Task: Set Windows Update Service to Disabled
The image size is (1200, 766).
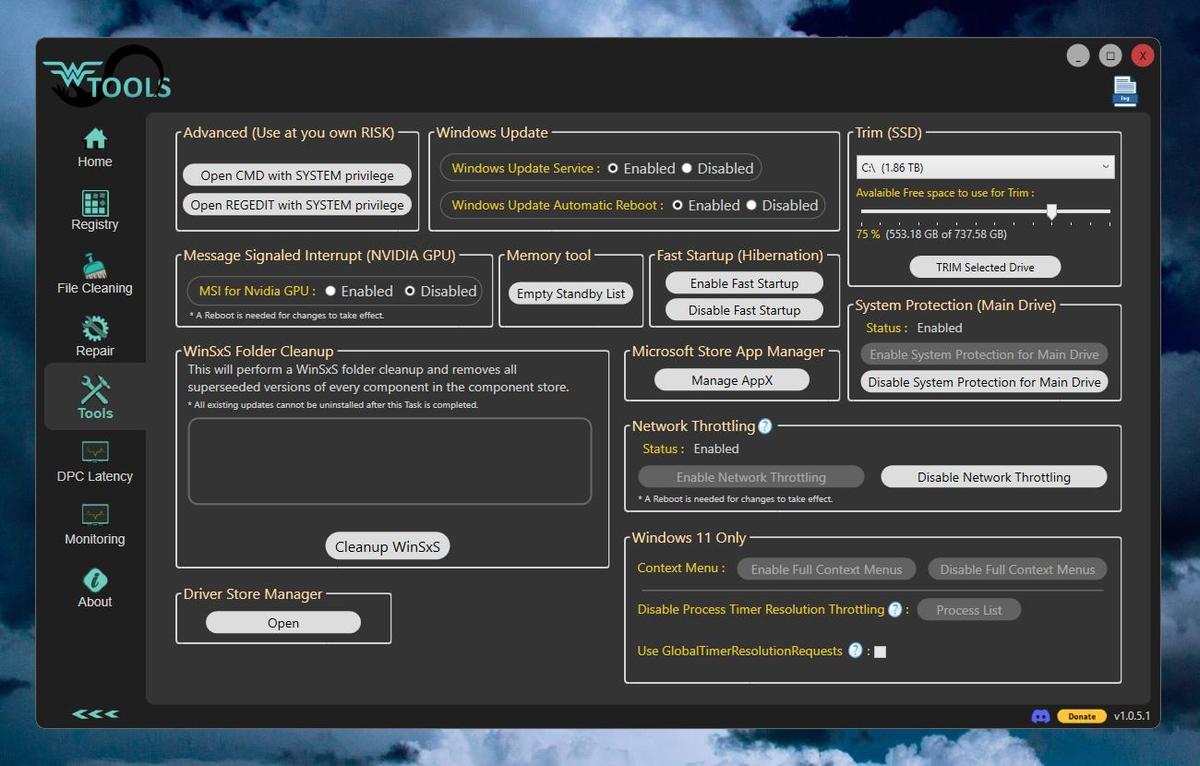Action: pyautogui.click(x=687, y=168)
